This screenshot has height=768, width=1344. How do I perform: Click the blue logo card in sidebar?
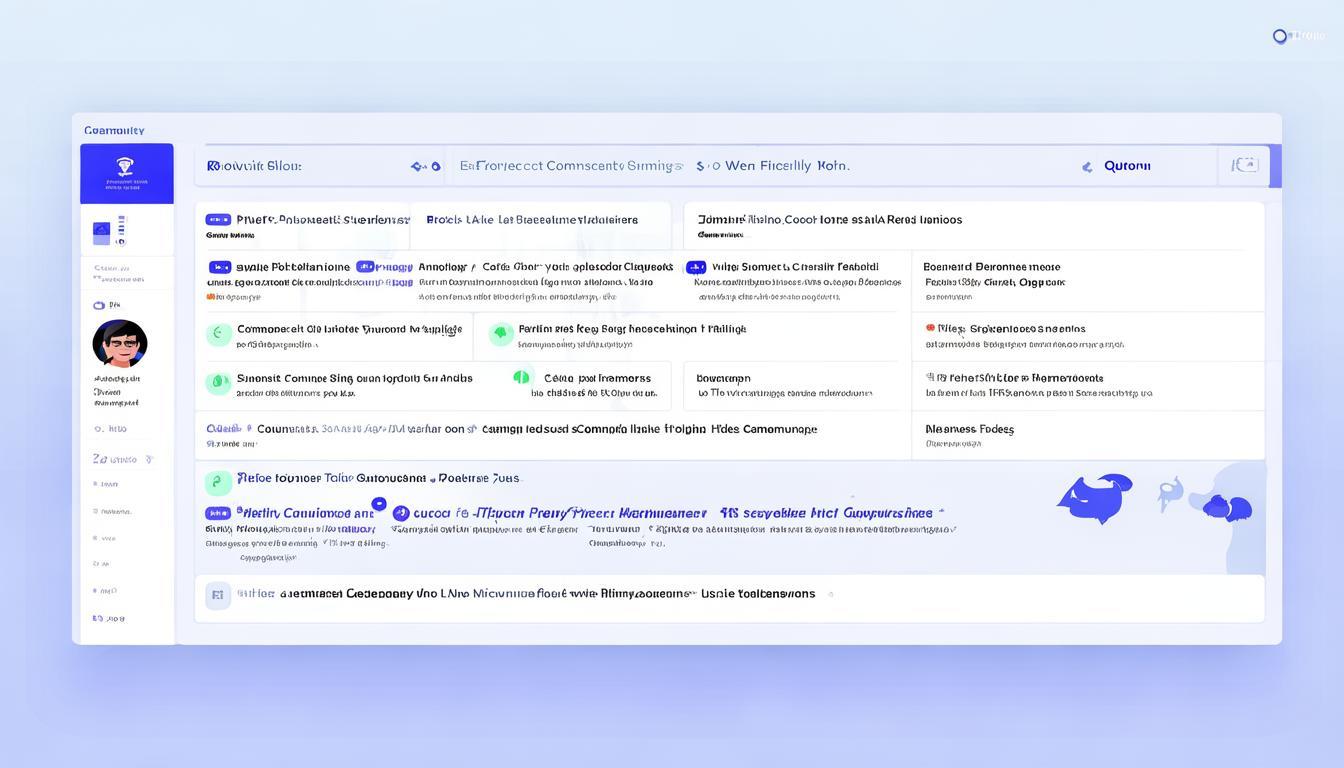tap(127, 173)
